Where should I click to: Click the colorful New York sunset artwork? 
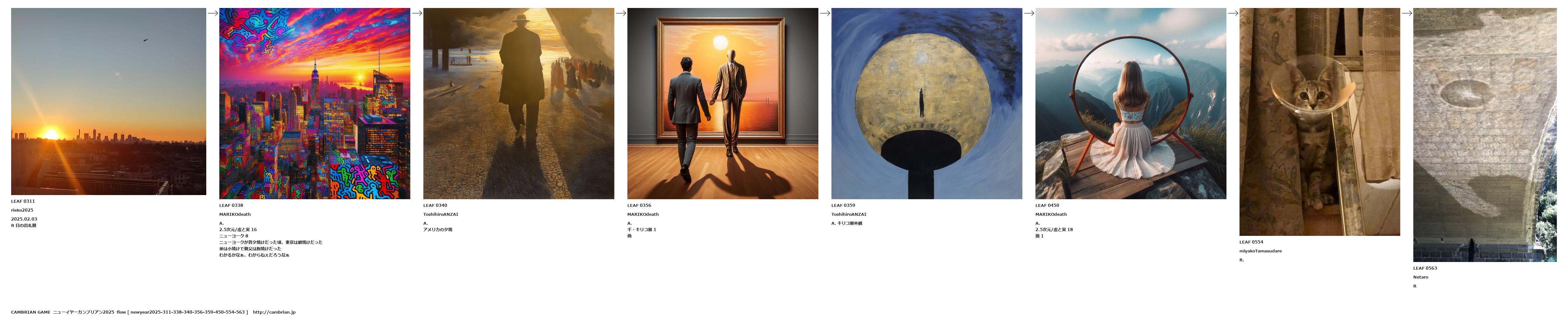[x=315, y=104]
